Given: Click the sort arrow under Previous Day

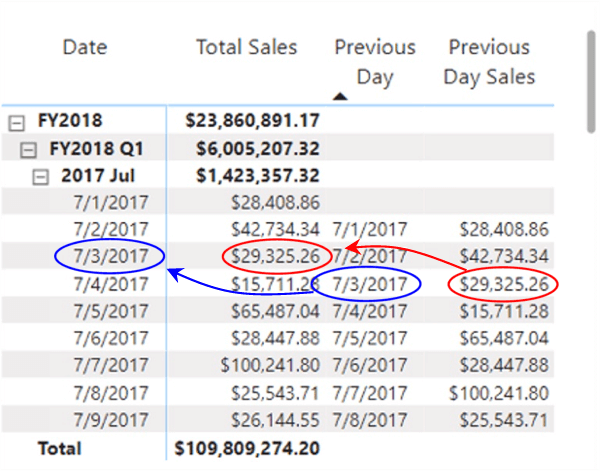Looking at the screenshot, I should click(x=340, y=96).
